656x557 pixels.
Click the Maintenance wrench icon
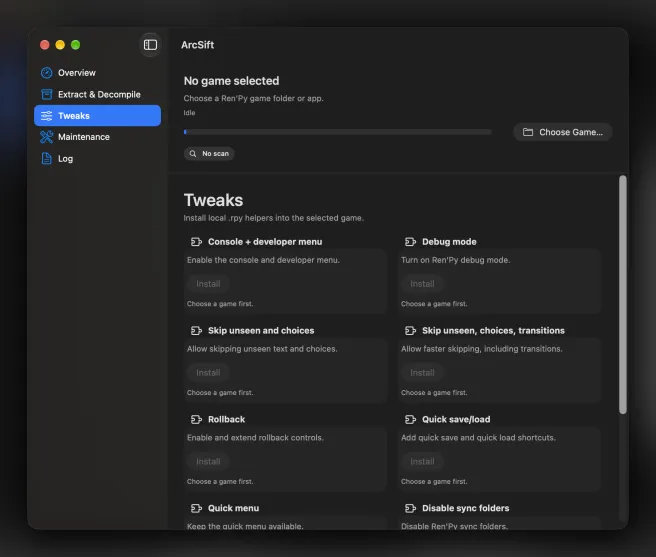tap(46, 137)
